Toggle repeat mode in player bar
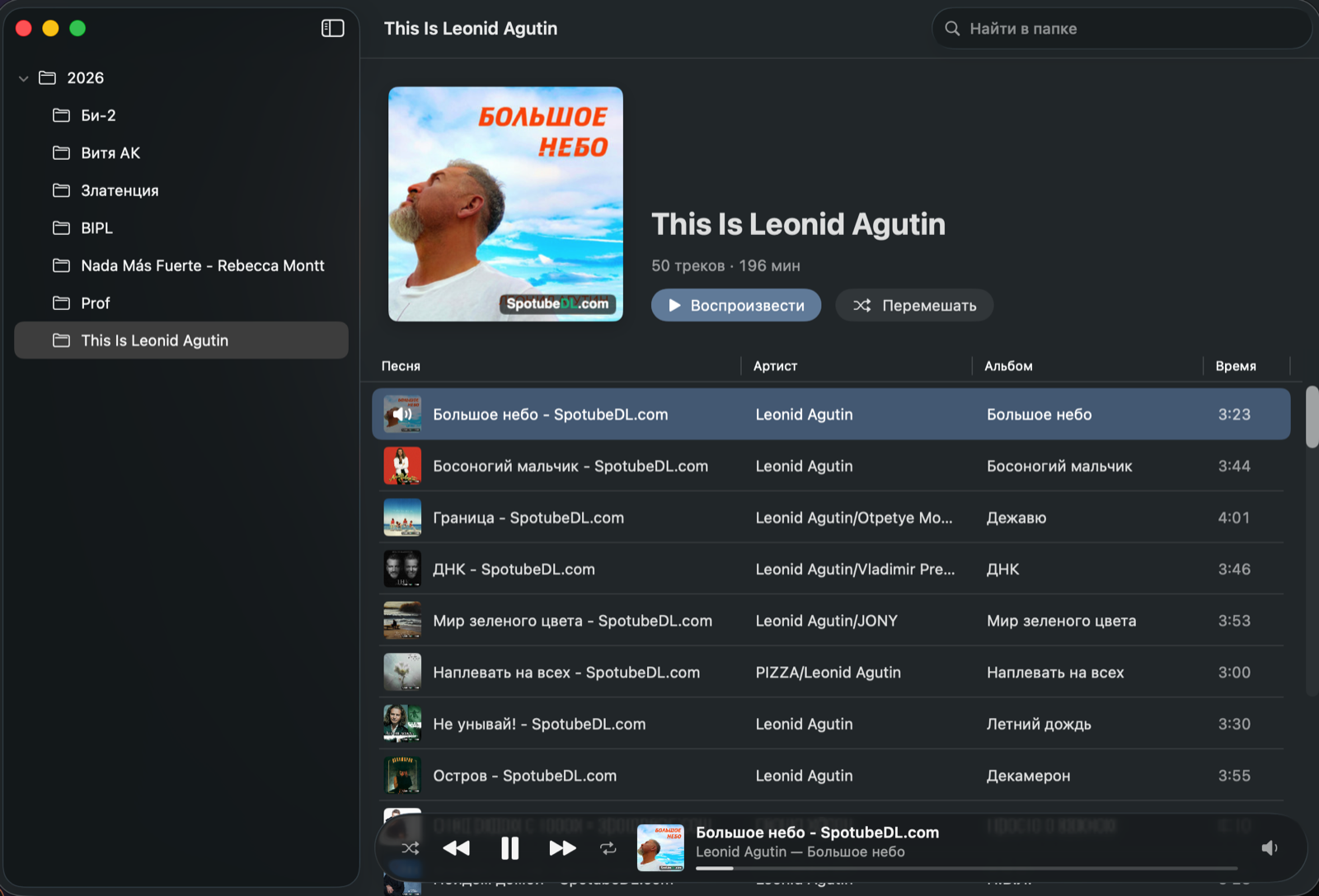The height and width of the screenshot is (896, 1319). [608, 848]
